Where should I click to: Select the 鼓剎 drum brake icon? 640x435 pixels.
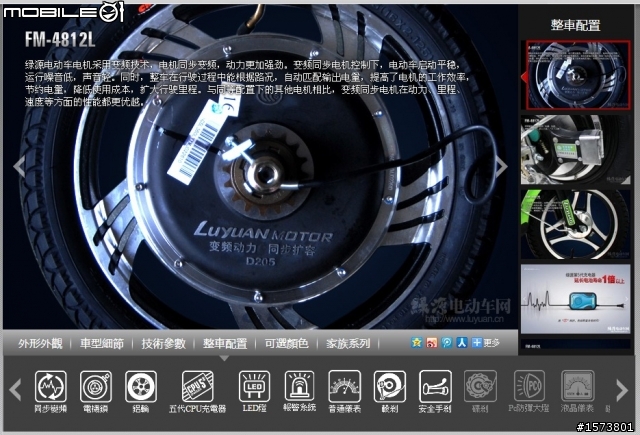coord(390,386)
